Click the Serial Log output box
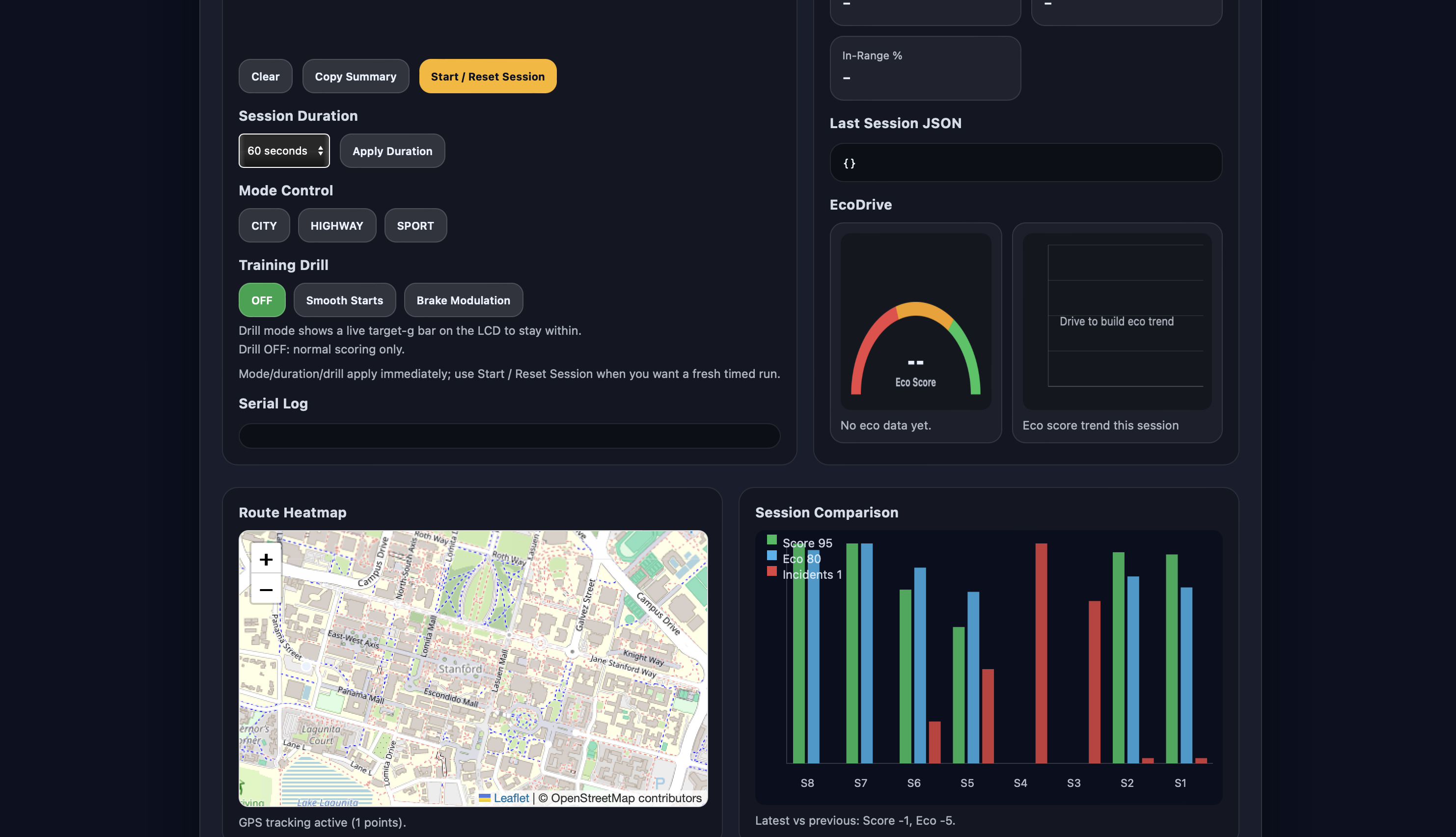Viewport: 1456px width, 837px height. coord(509,436)
